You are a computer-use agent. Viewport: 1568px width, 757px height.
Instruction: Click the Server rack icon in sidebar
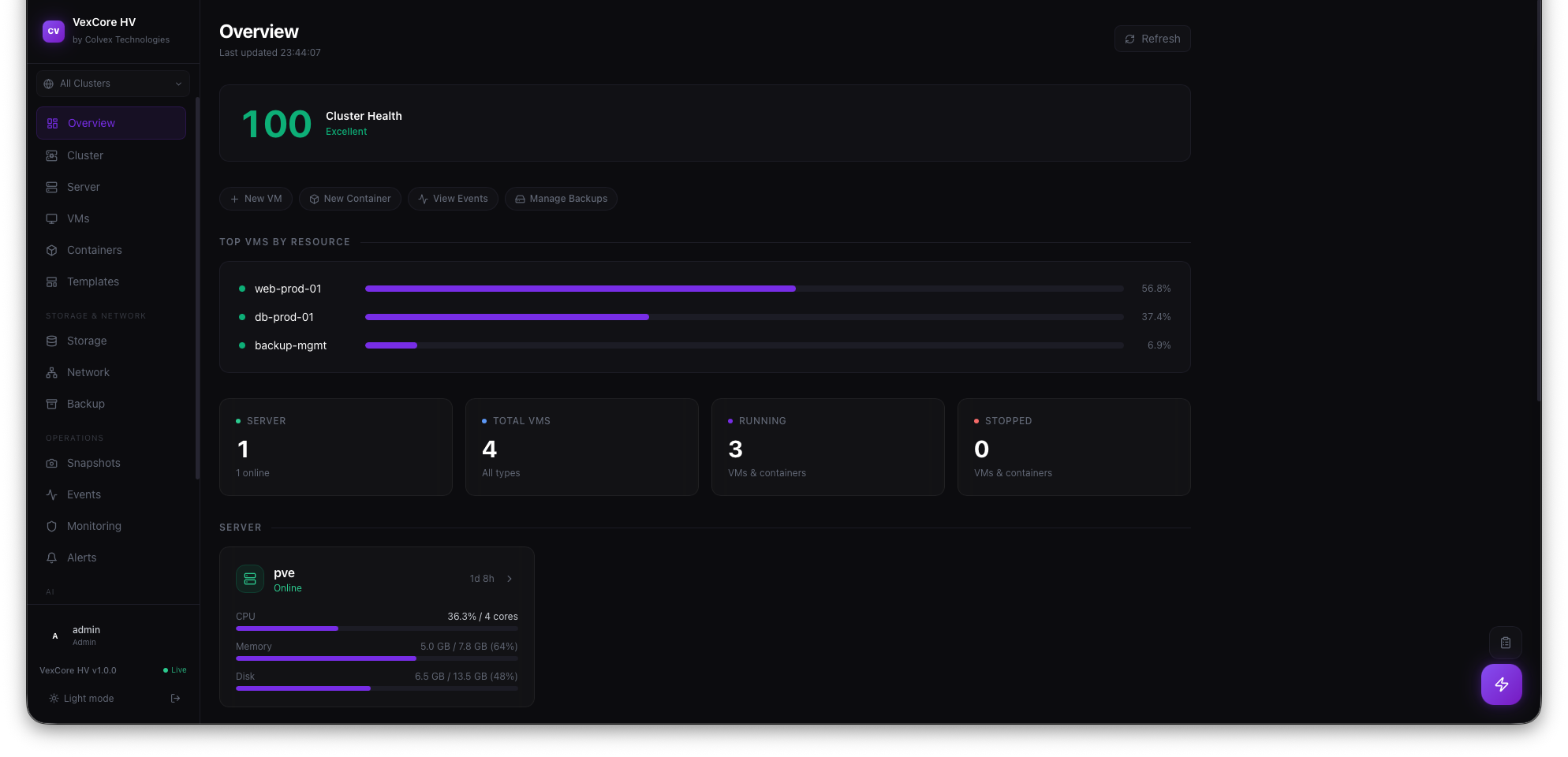(x=51, y=187)
